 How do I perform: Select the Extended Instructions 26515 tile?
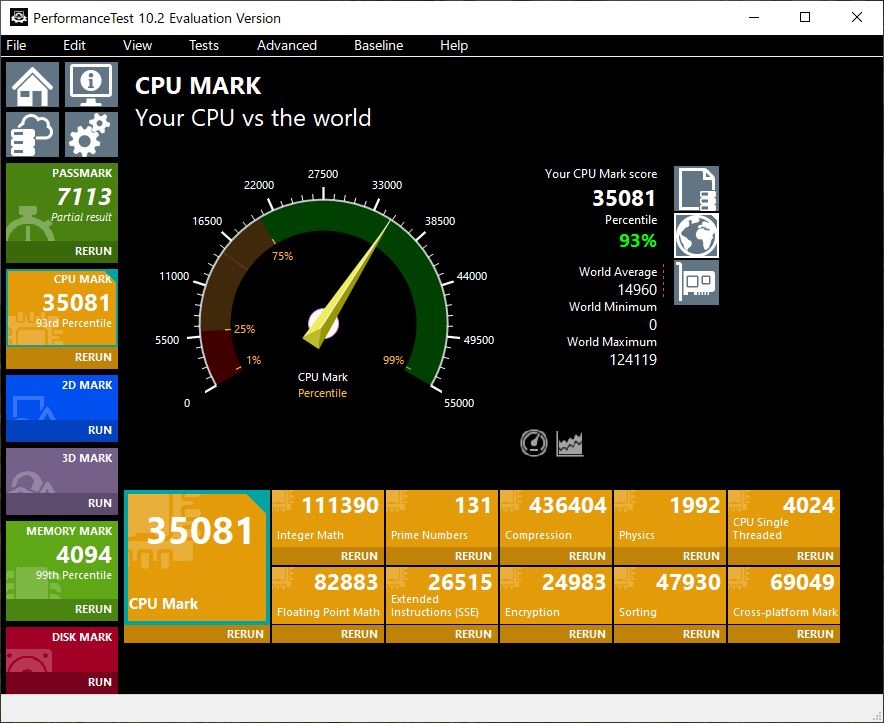tap(442, 596)
